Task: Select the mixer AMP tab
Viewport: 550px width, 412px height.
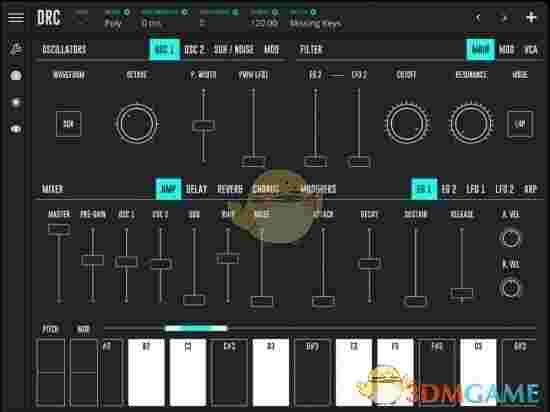Action: [168, 189]
